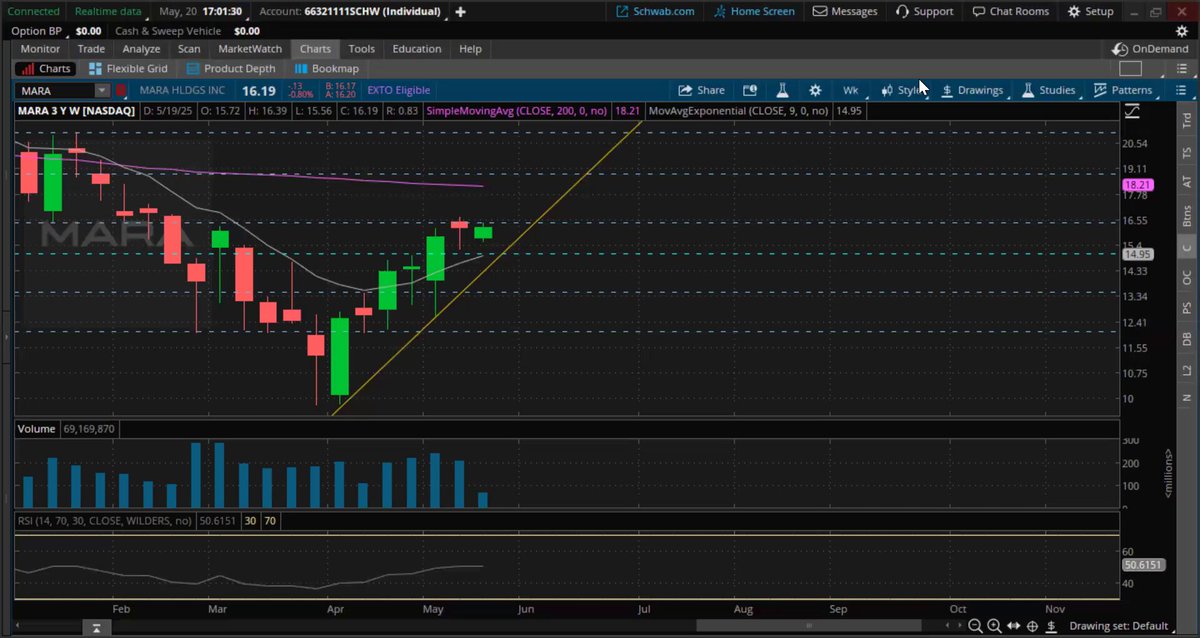The height and width of the screenshot is (638, 1200).
Task: Switch to the Education tab
Action: (x=417, y=48)
